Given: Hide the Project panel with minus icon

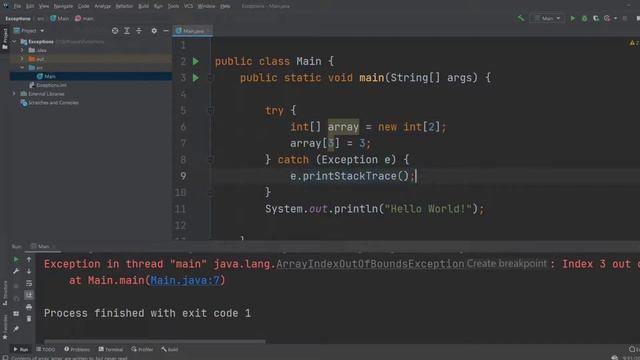Looking at the screenshot, I should (x=166, y=31).
